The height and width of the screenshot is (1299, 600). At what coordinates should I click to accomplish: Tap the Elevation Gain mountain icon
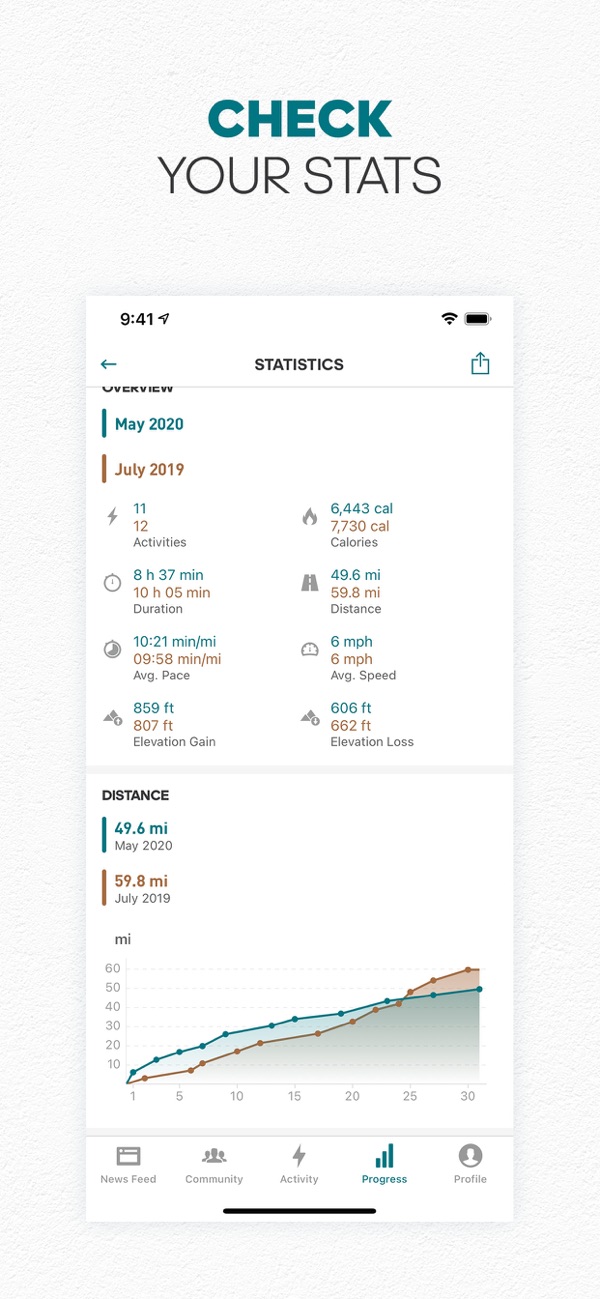[112, 717]
